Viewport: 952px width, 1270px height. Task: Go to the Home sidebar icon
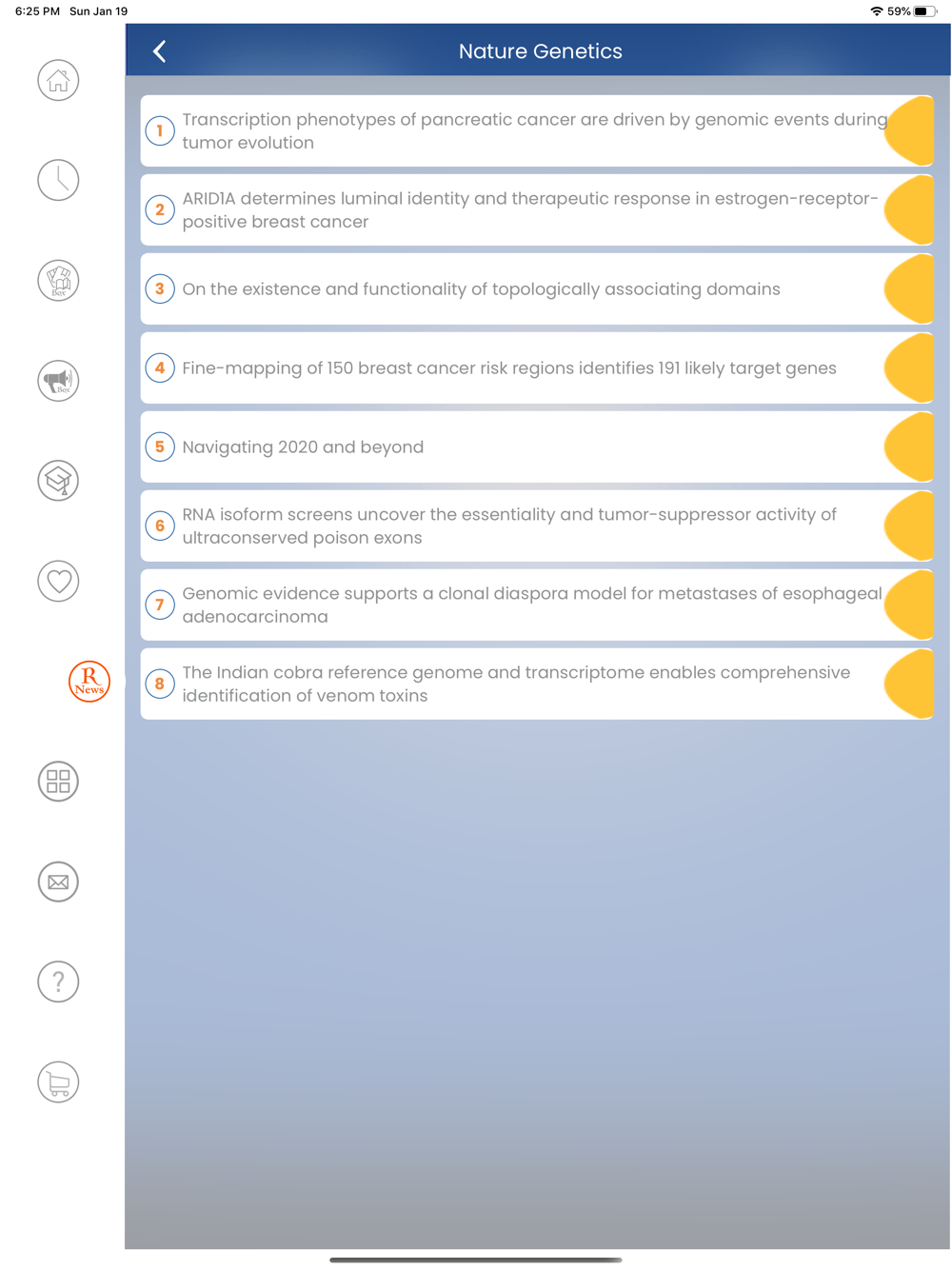pyautogui.click(x=58, y=81)
